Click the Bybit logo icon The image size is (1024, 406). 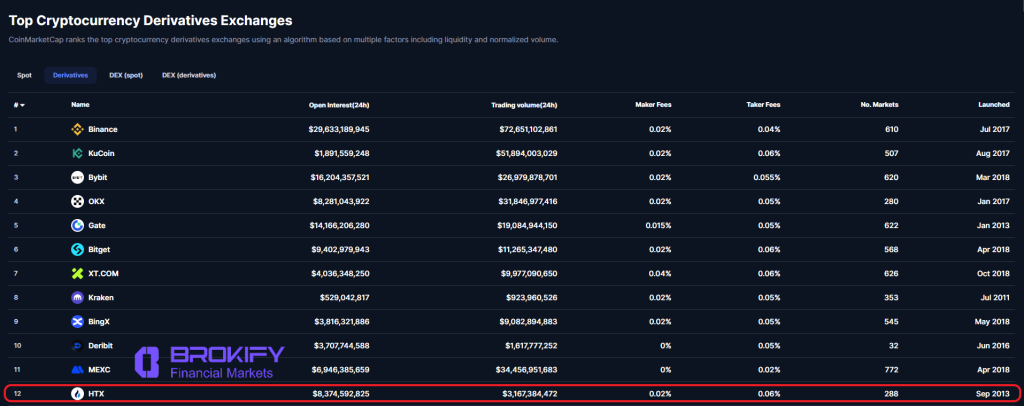(x=77, y=177)
